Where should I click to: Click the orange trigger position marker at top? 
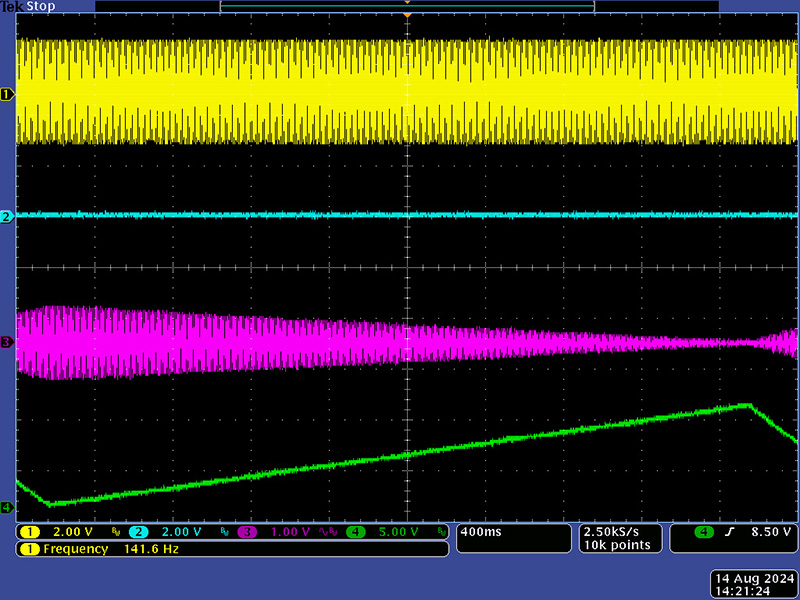pos(407,15)
